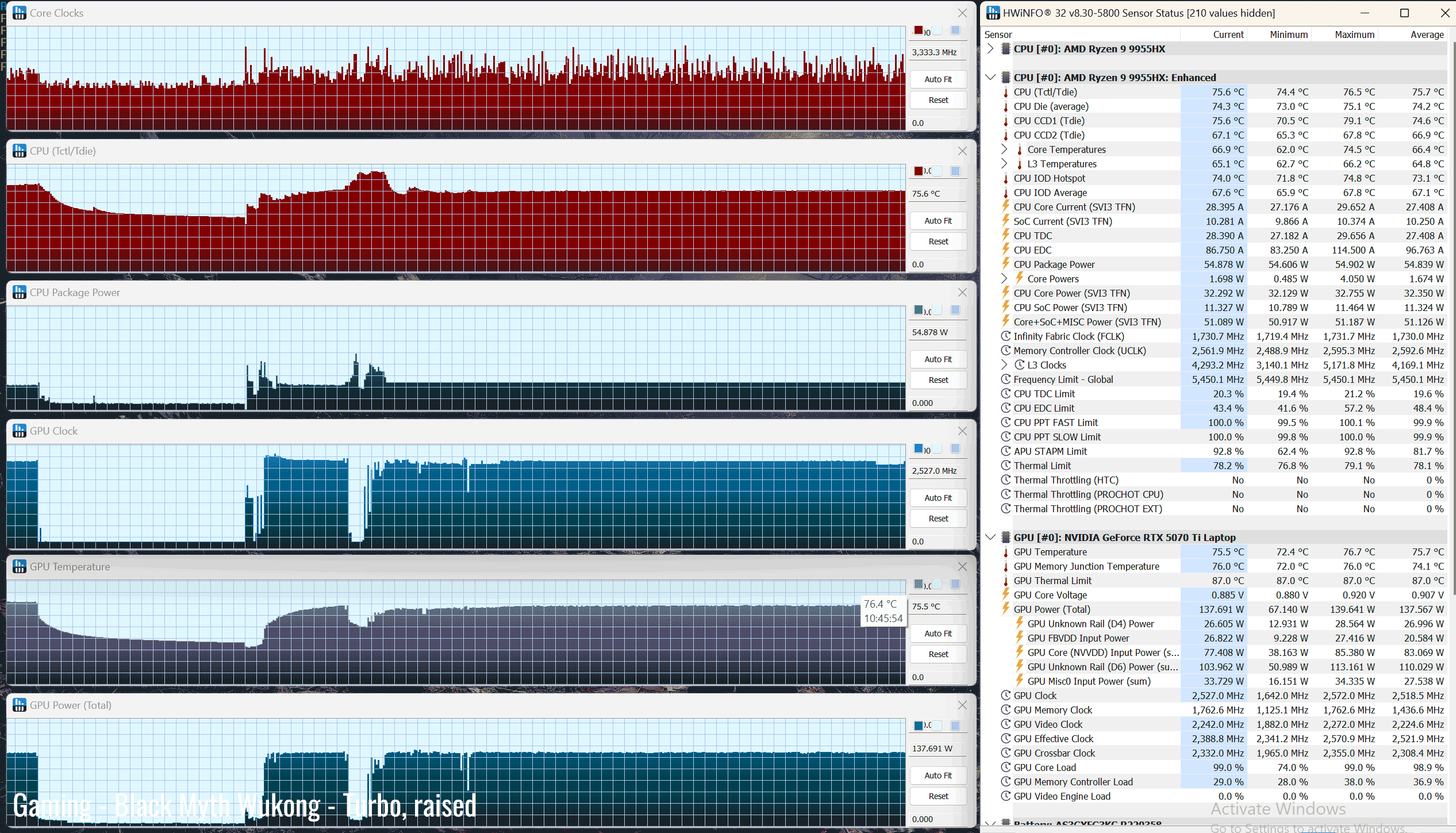This screenshot has width=1456, height=833.
Task: Close the CPU Package Power graph window
Action: point(962,293)
